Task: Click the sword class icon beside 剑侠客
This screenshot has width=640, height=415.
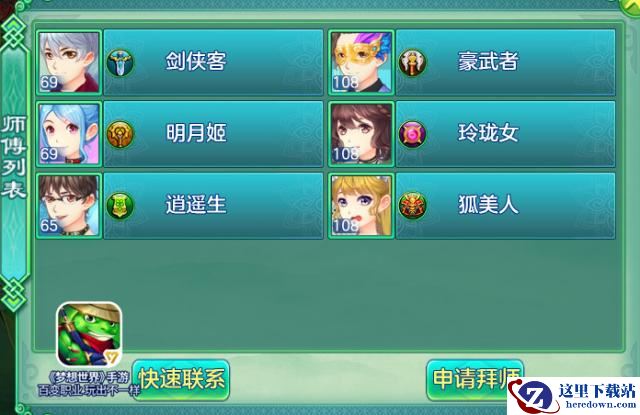Action: (x=120, y=62)
